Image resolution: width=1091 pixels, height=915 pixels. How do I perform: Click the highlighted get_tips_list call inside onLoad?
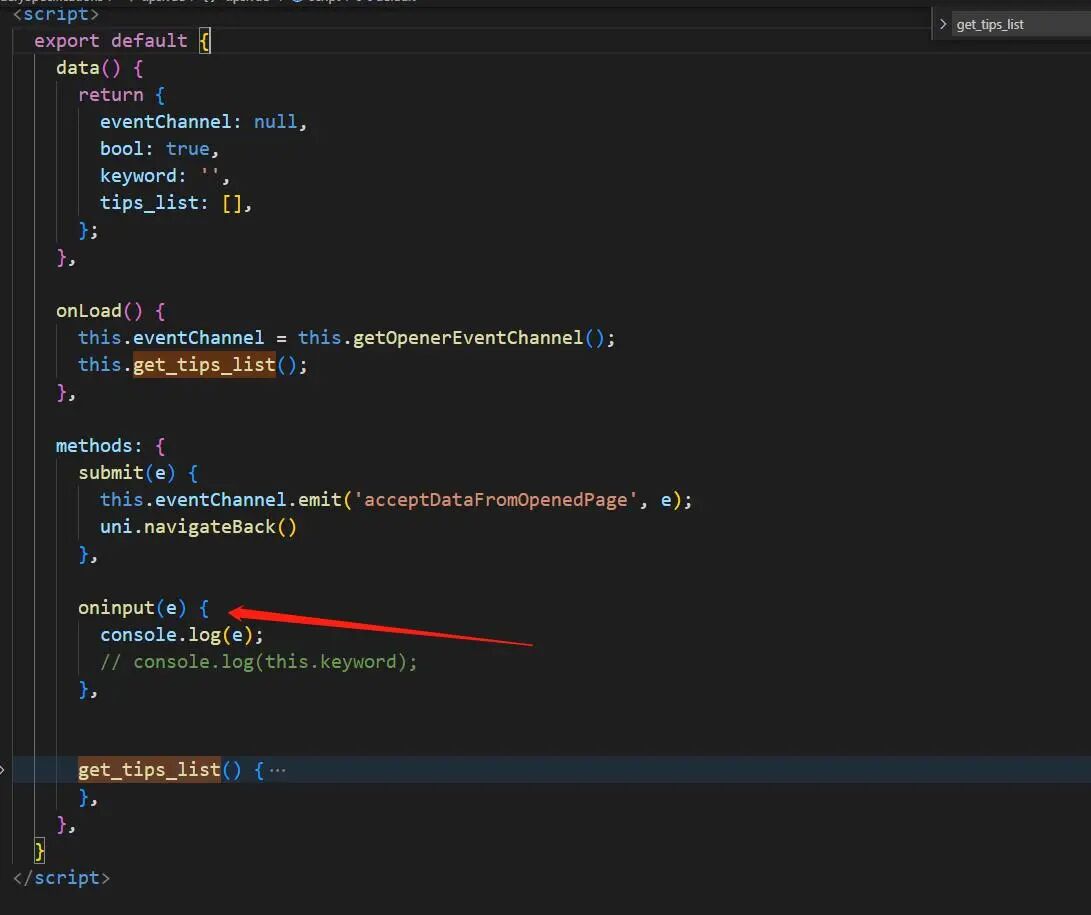pos(205,365)
